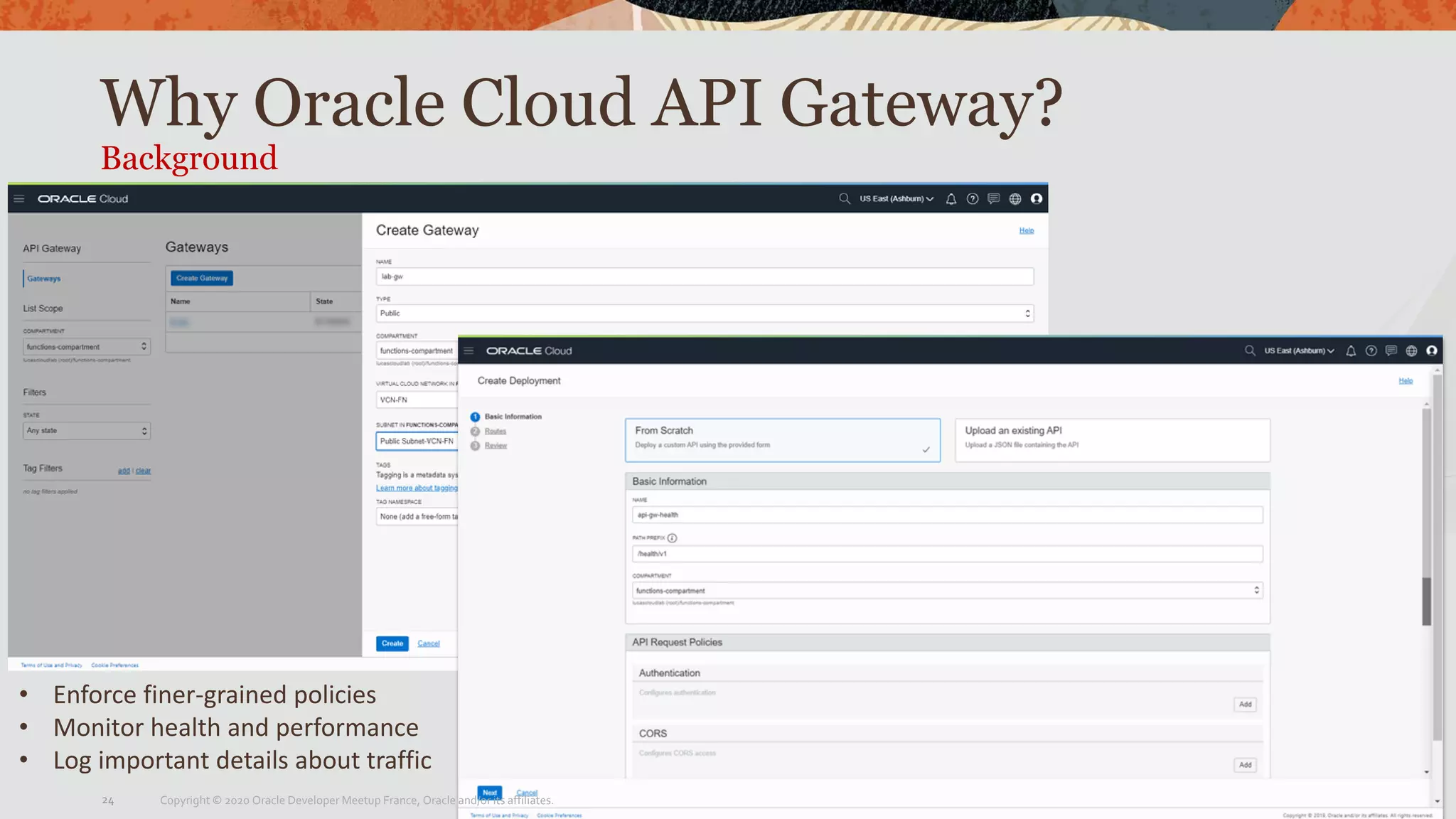
Task: Add an Authentication policy
Action: tap(1246, 705)
